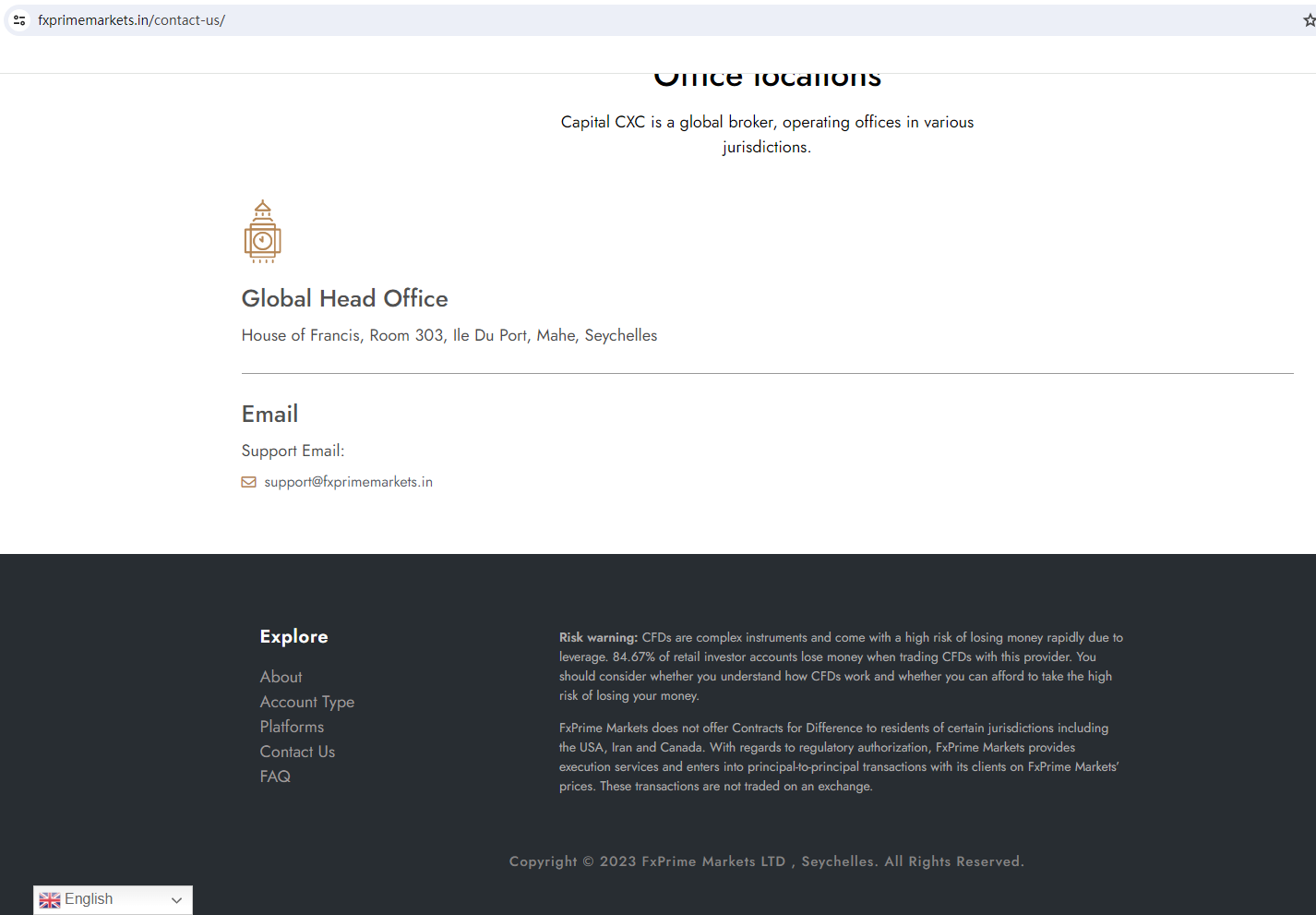
Task: Go to Account Type in footer
Action: pyautogui.click(x=307, y=702)
